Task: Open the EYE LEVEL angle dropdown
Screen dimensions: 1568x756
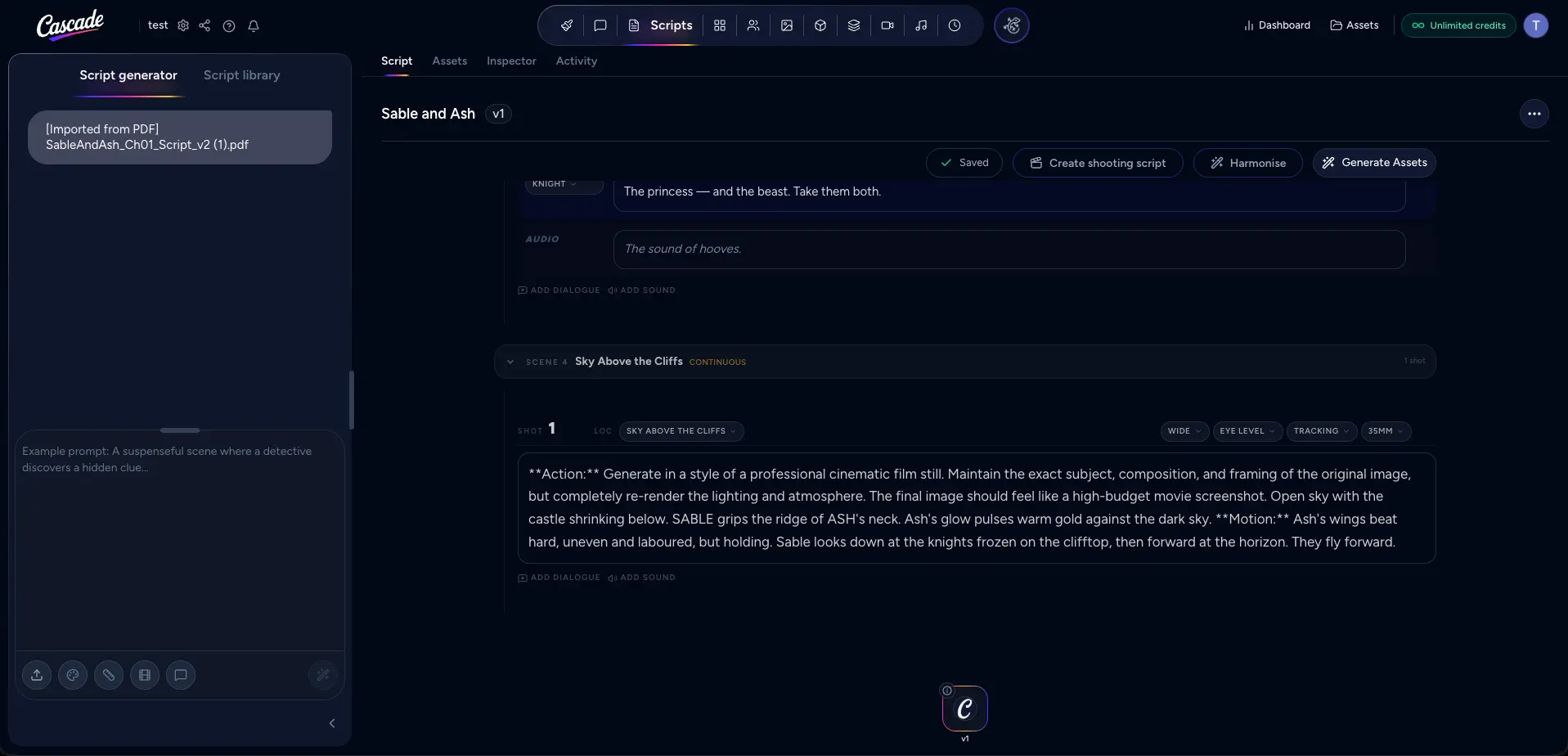Action: [1247, 431]
